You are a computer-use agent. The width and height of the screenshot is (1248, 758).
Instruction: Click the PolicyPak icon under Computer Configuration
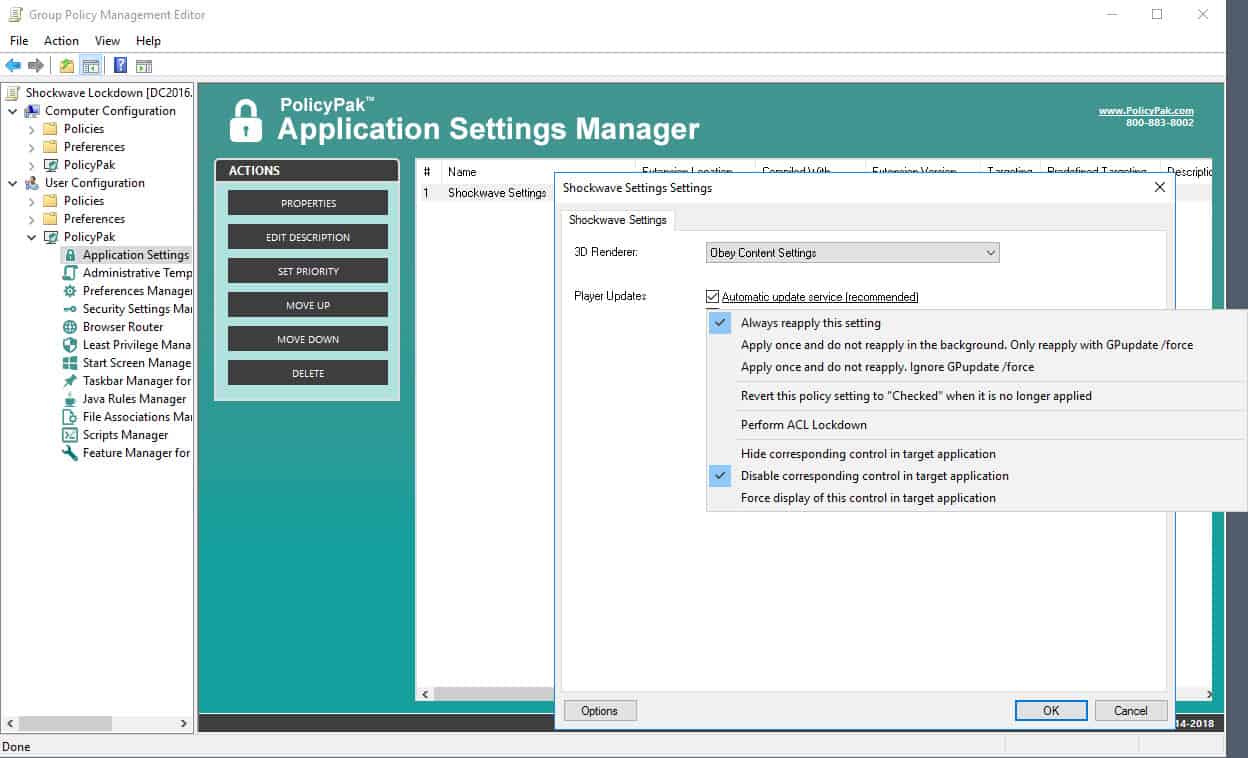pos(51,165)
